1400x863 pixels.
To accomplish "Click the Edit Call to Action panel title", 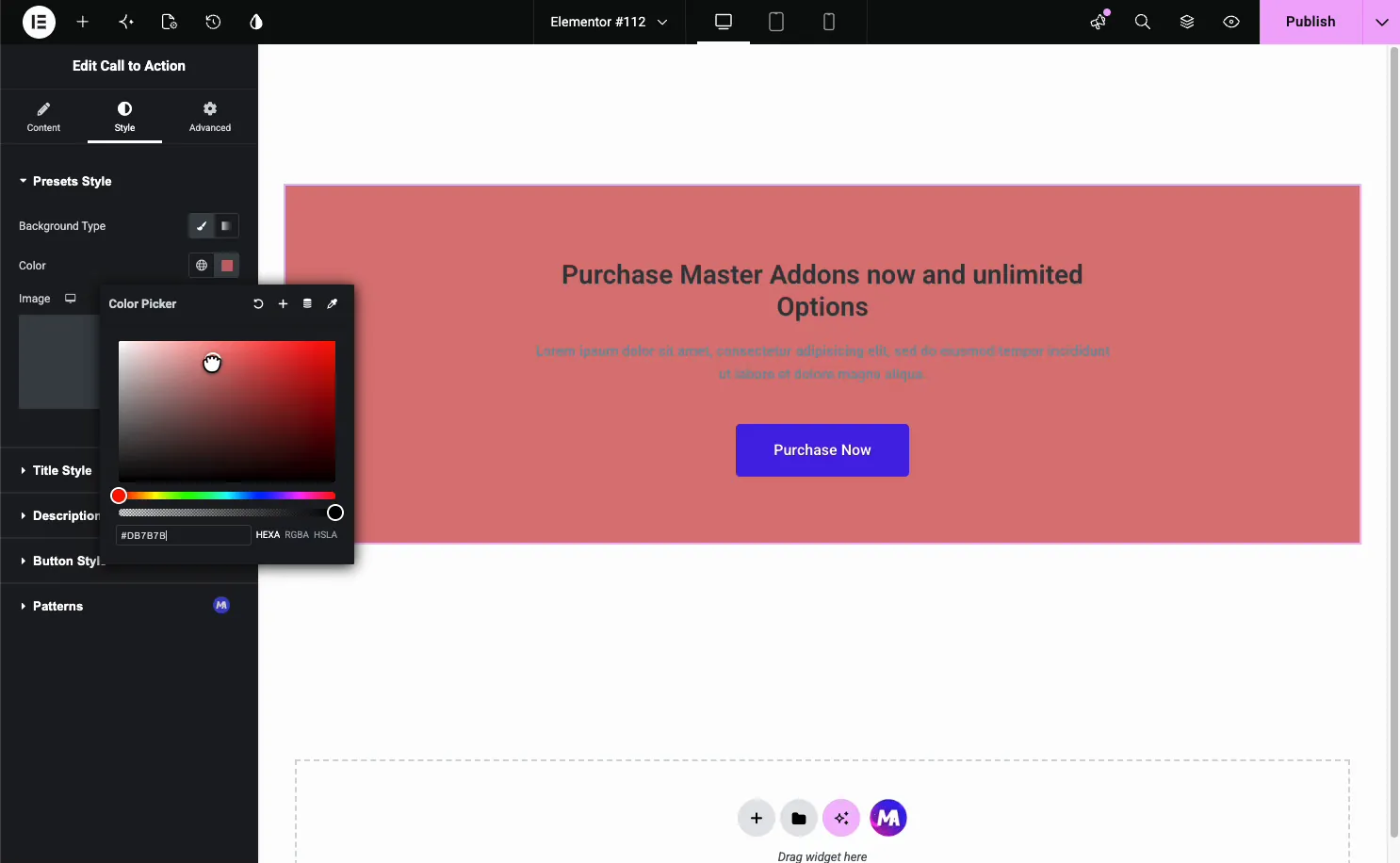I will pyautogui.click(x=129, y=66).
